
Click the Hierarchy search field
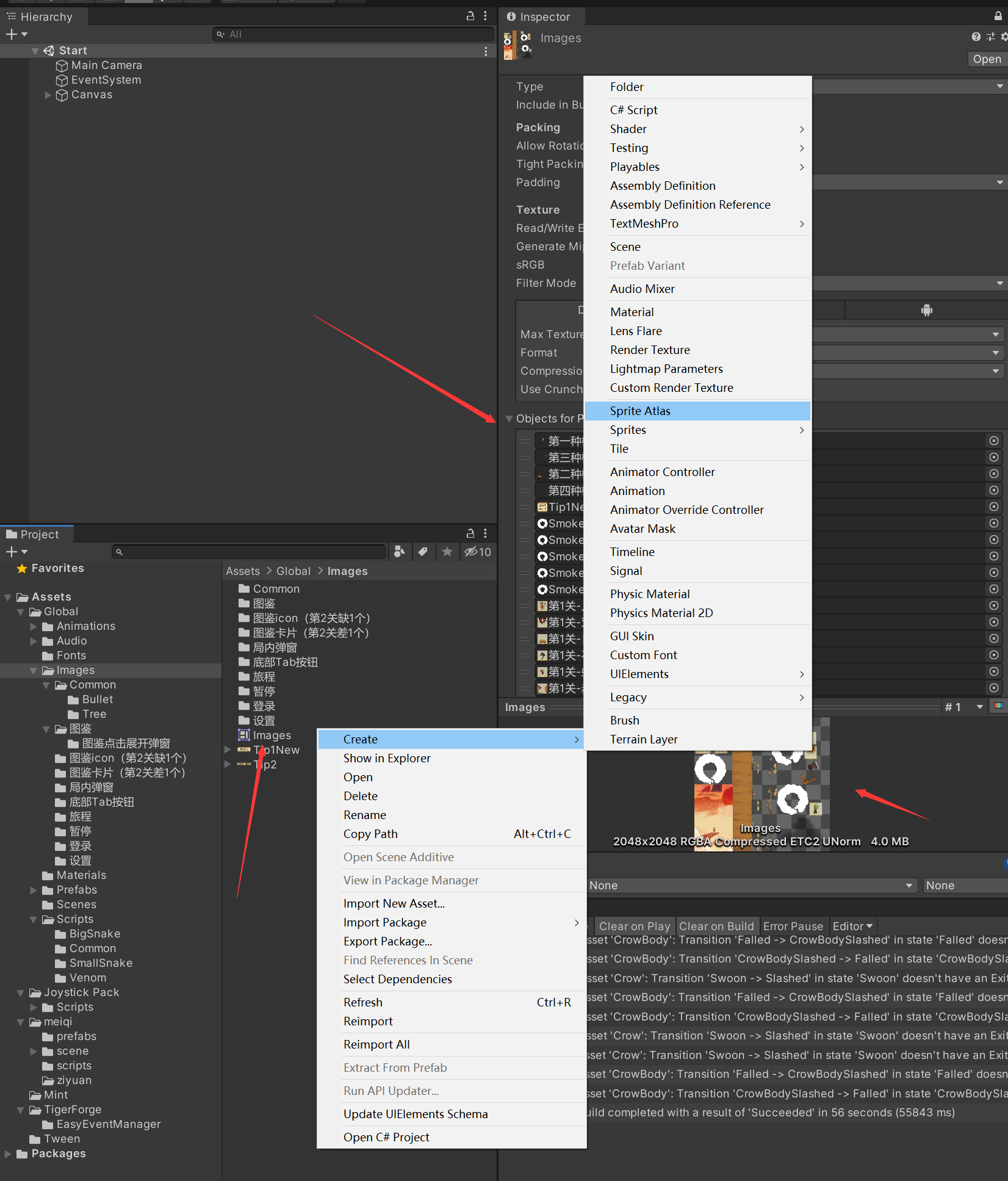354,35
